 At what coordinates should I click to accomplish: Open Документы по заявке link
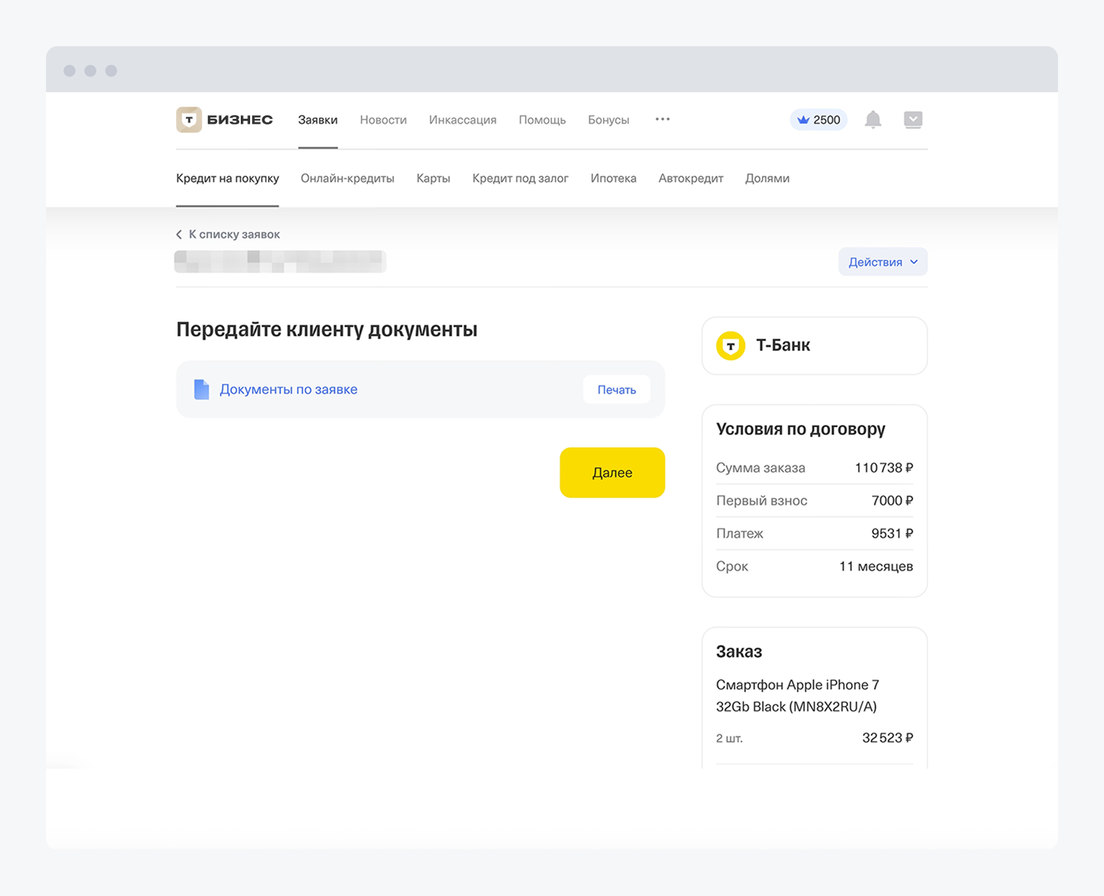pyautogui.click(x=288, y=390)
